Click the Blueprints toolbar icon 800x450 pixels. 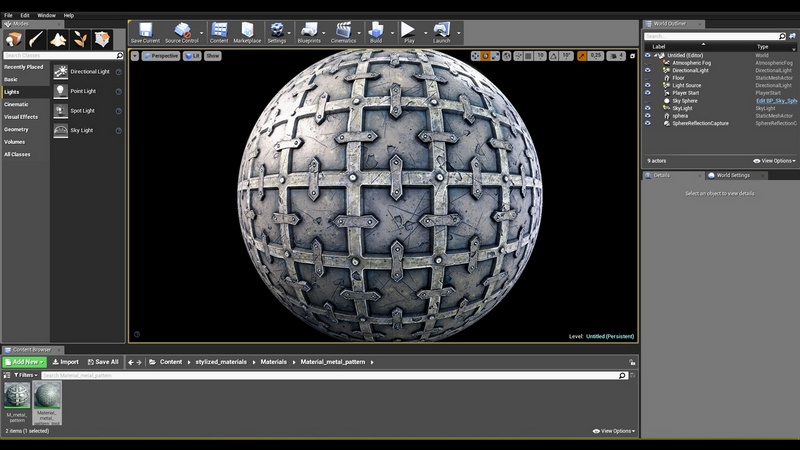click(x=309, y=30)
